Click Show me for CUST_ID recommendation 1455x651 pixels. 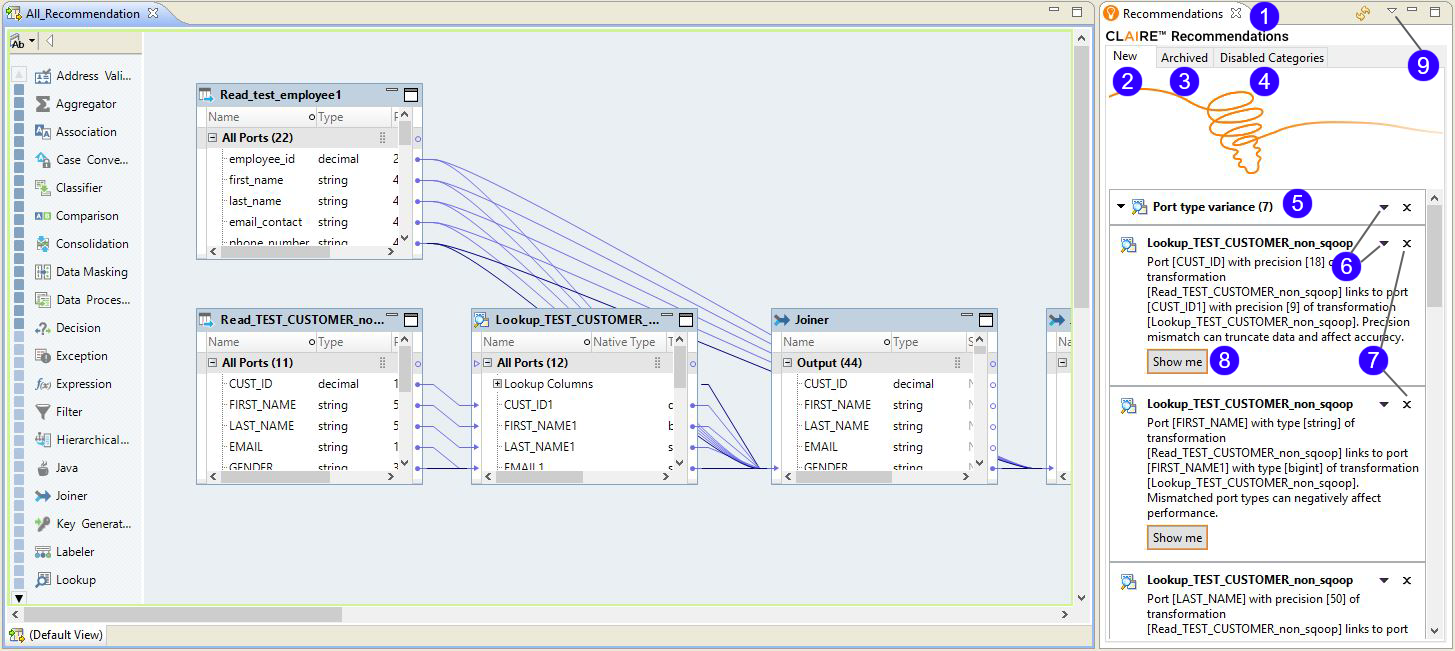click(1177, 362)
